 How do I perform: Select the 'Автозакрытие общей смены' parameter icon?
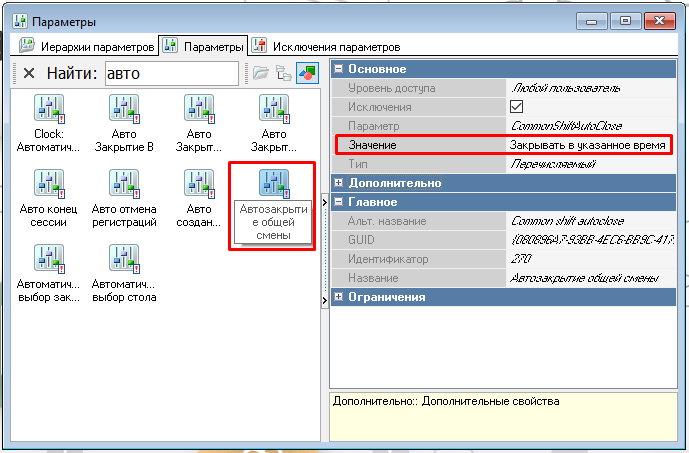point(274,182)
